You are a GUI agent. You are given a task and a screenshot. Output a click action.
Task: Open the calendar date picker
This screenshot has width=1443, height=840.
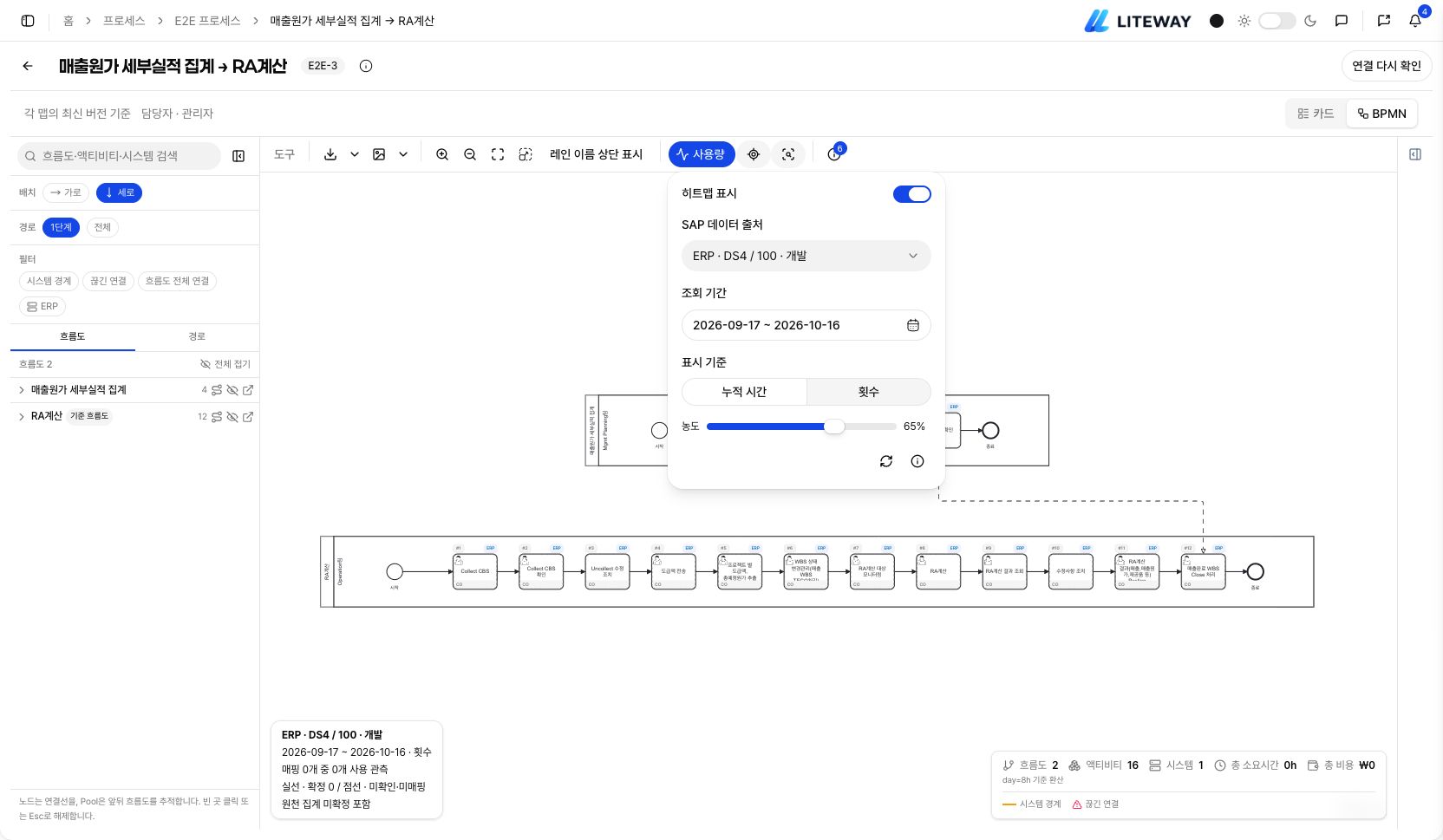[x=913, y=325]
